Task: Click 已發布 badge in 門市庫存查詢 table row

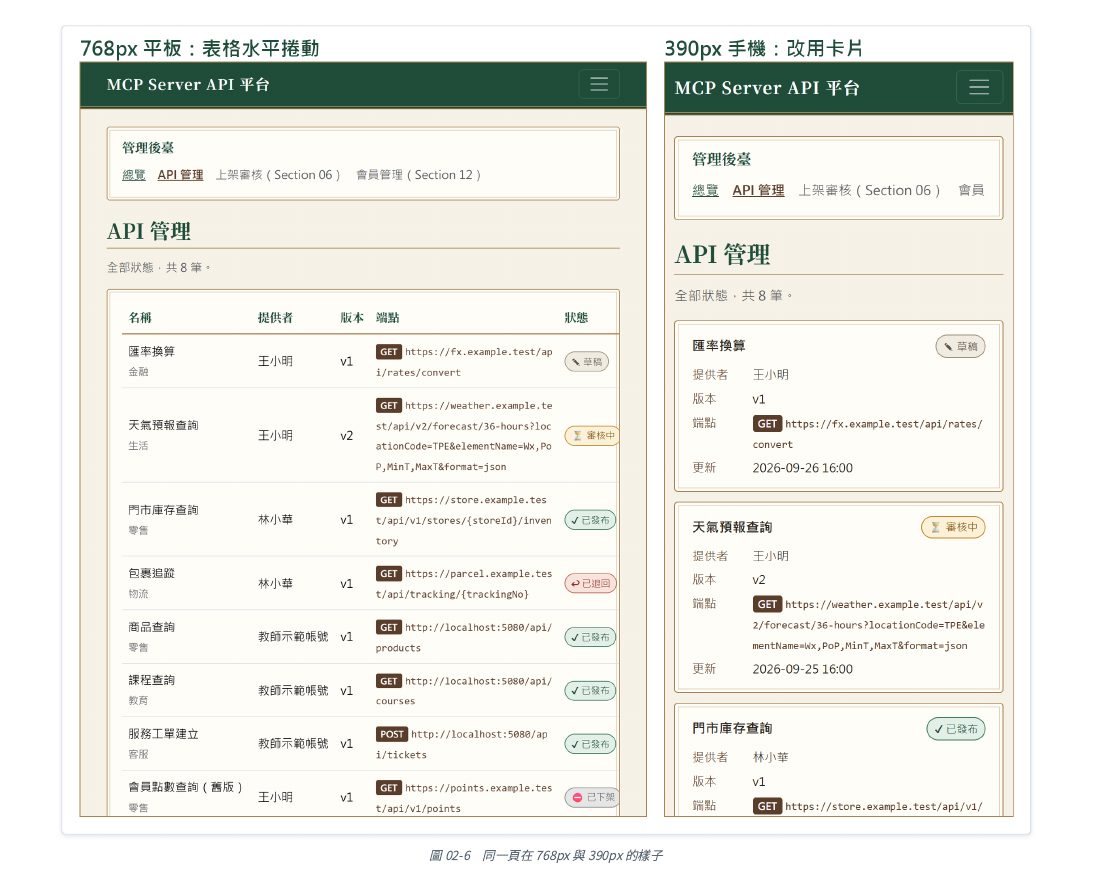Action: click(x=590, y=521)
